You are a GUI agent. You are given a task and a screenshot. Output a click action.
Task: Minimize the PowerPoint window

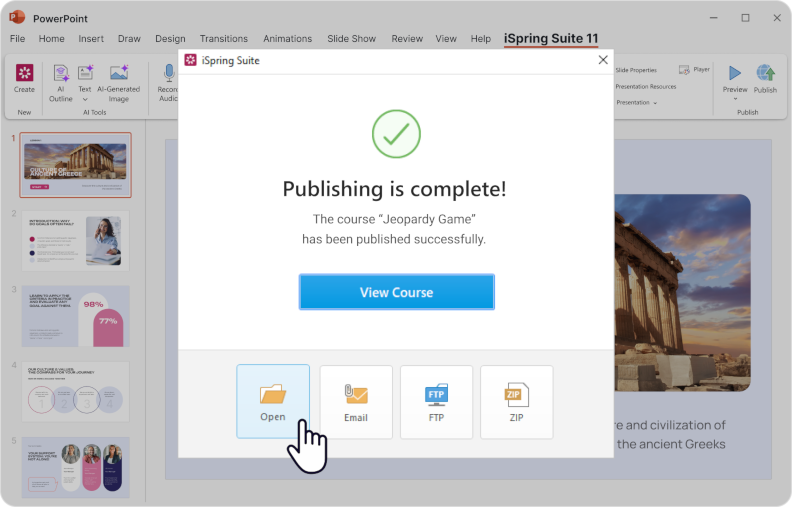[x=713, y=18]
